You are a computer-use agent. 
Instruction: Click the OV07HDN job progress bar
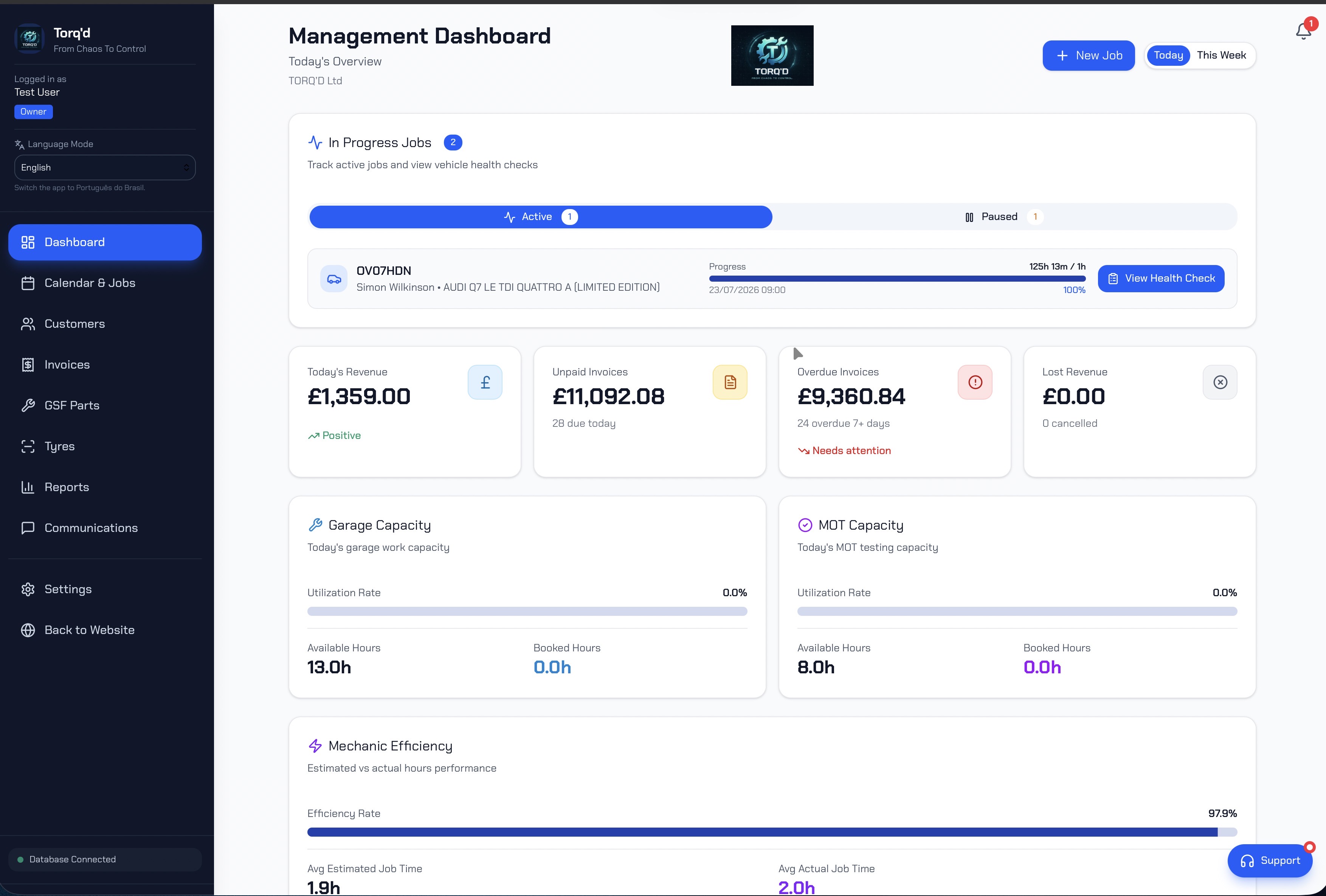click(897, 278)
